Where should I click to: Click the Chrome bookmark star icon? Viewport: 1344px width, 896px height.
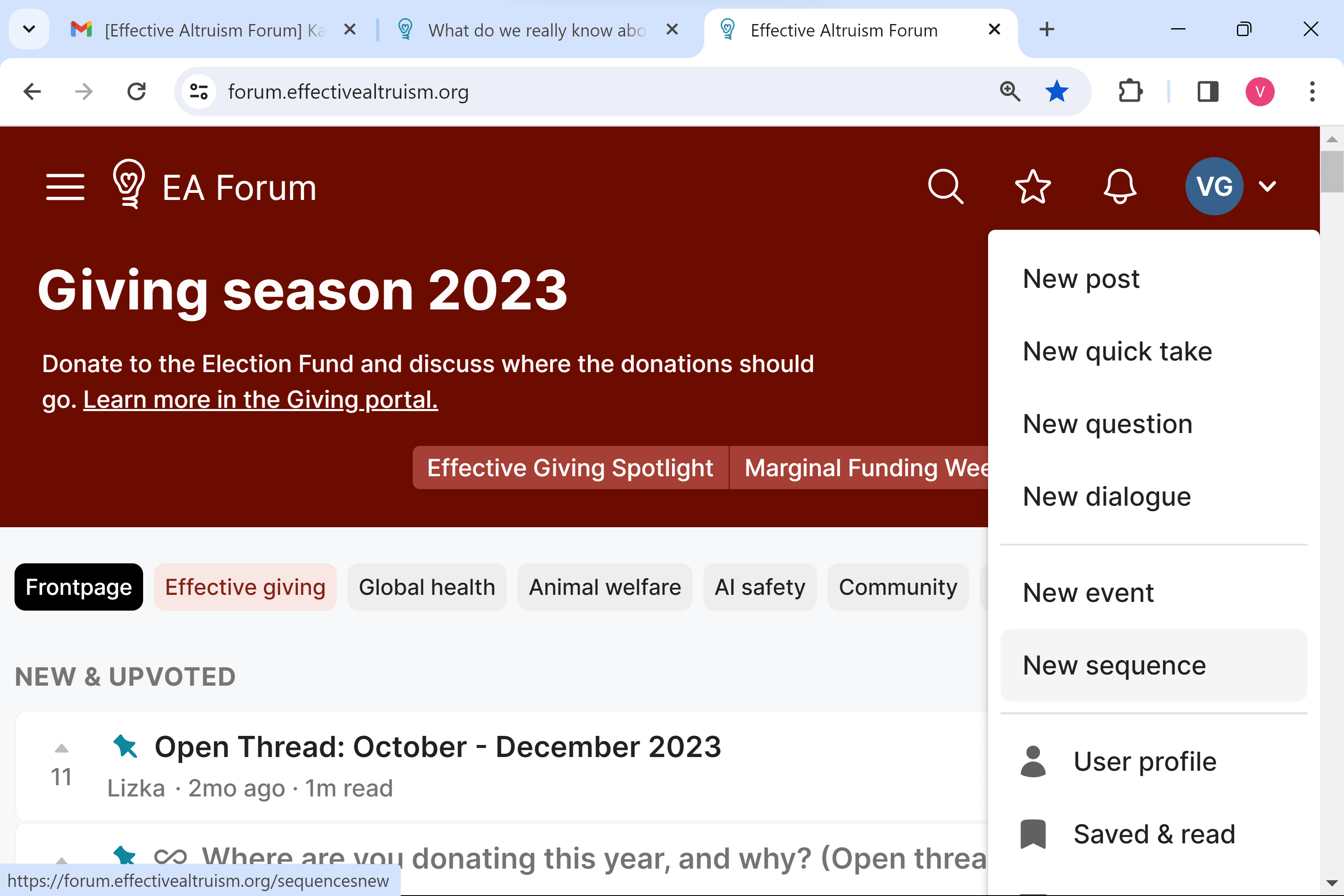[1057, 91]
